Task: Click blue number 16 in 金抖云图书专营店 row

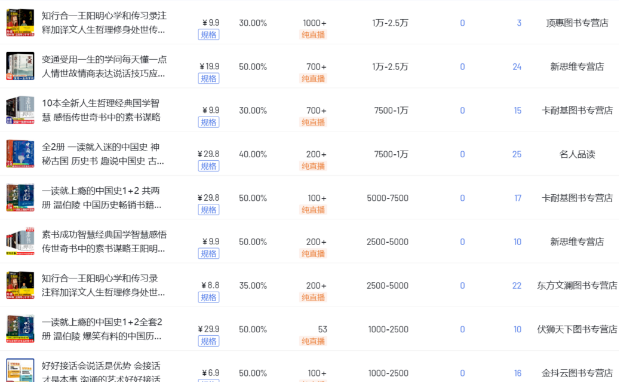Action: click(518, 373)
